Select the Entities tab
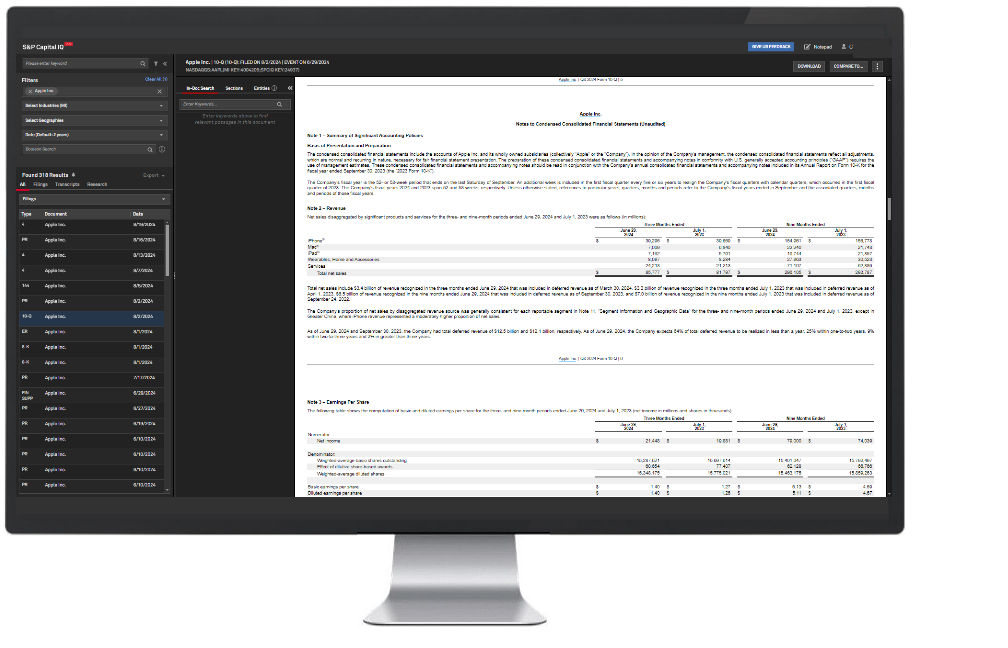Viewport: 1008px width, 648px height. (x=261, y=88)
